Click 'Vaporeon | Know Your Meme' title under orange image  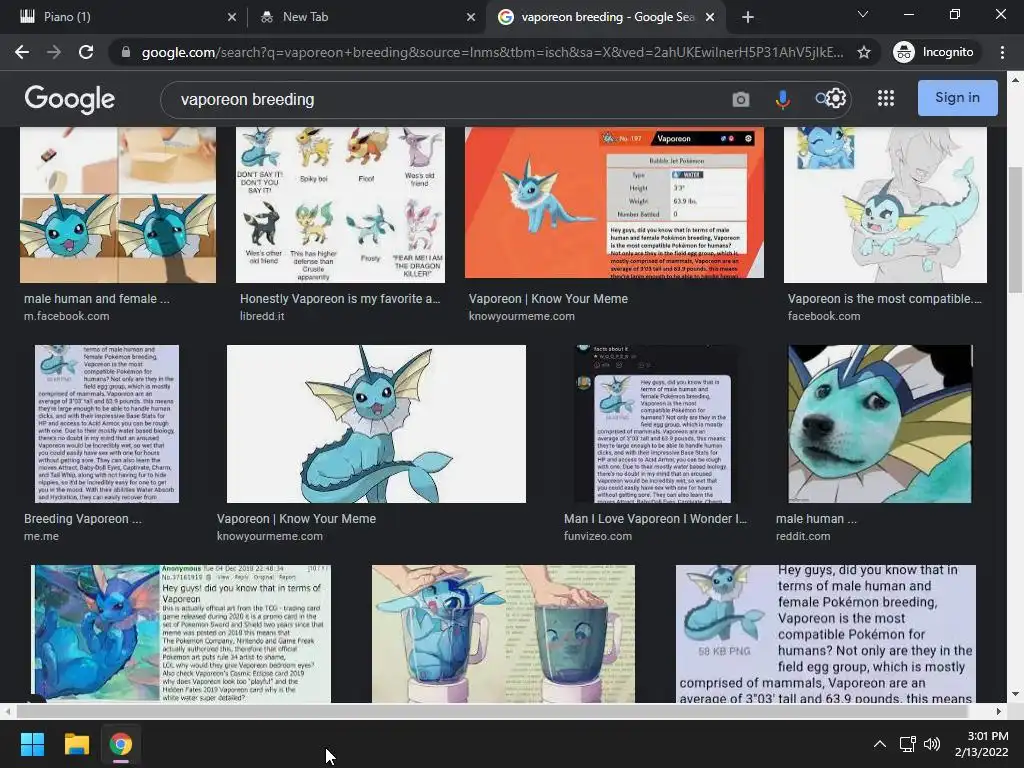548,298
